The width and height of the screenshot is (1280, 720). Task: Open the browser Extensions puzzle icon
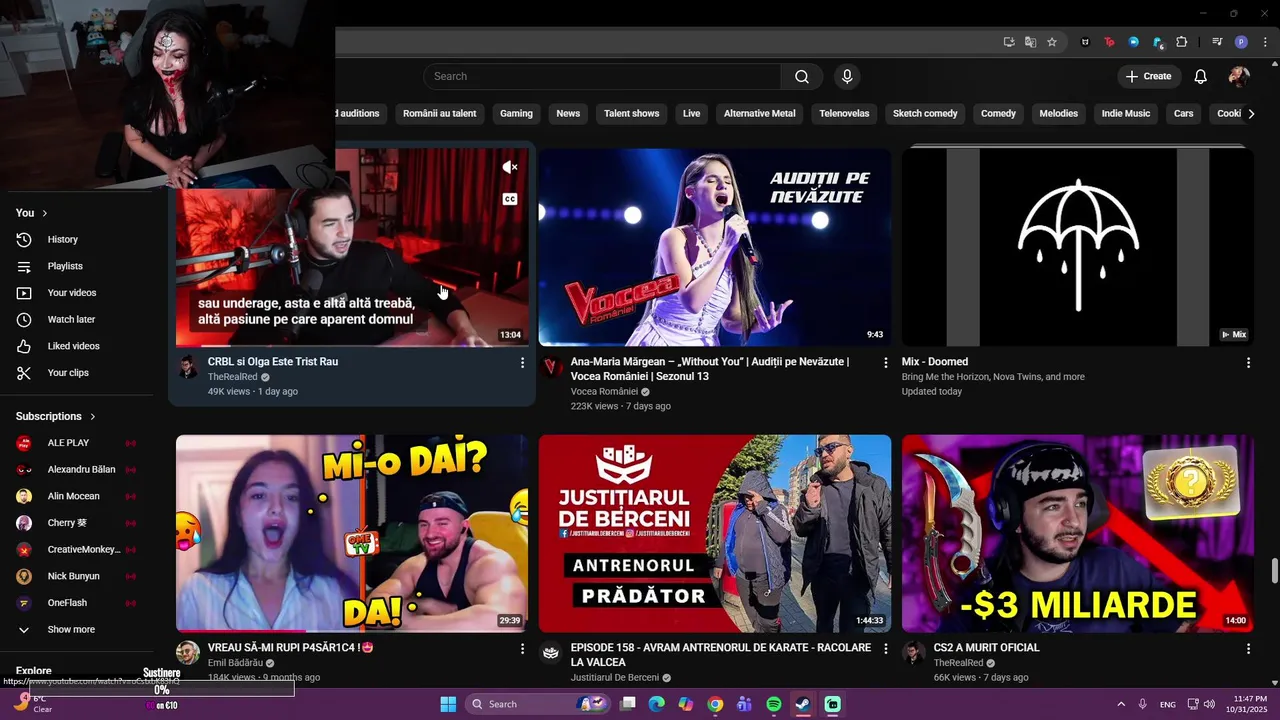tap(1182, 42)
